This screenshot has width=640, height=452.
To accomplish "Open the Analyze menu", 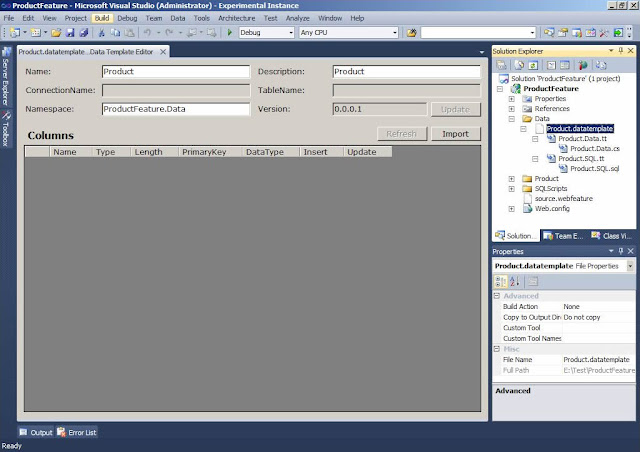I will click(x=298, y=18).
